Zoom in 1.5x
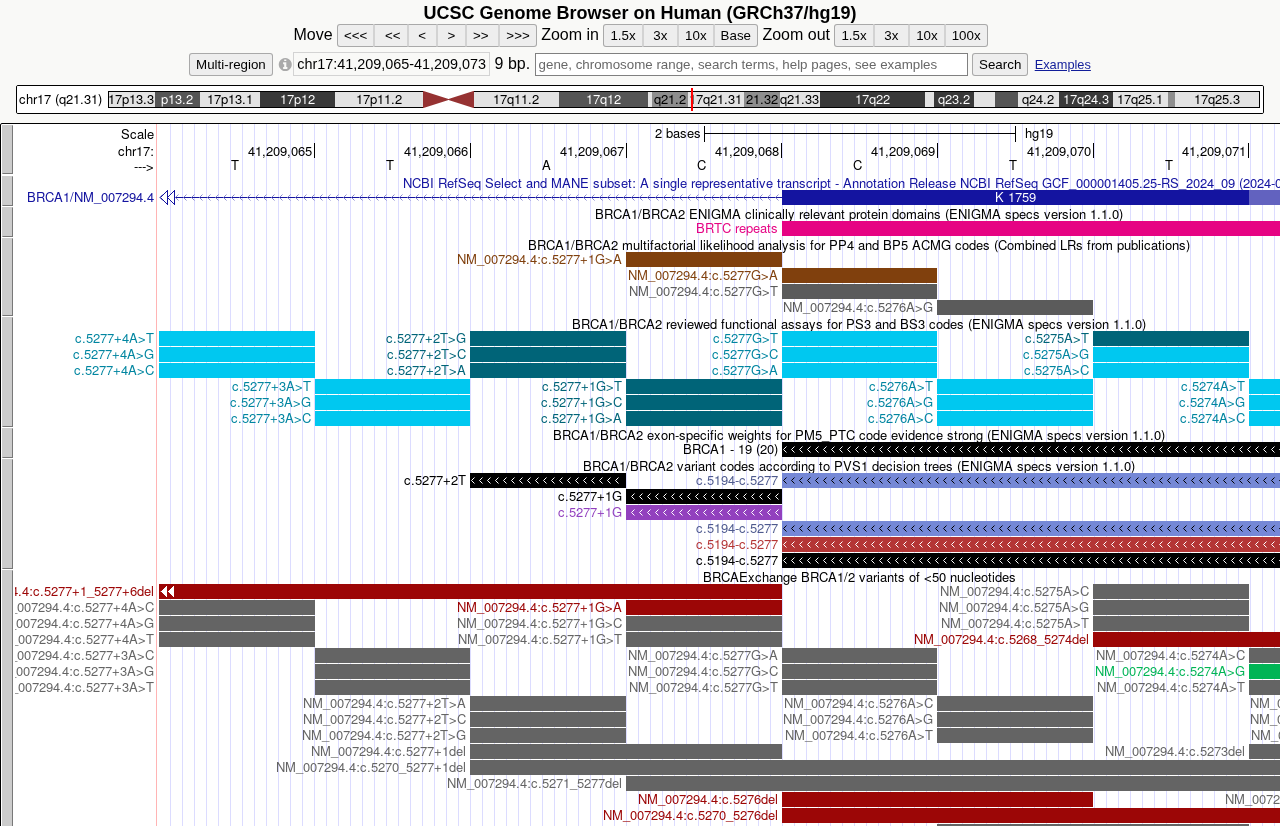The width and height of the screenshot is (1280, 826). pos(623,36)
